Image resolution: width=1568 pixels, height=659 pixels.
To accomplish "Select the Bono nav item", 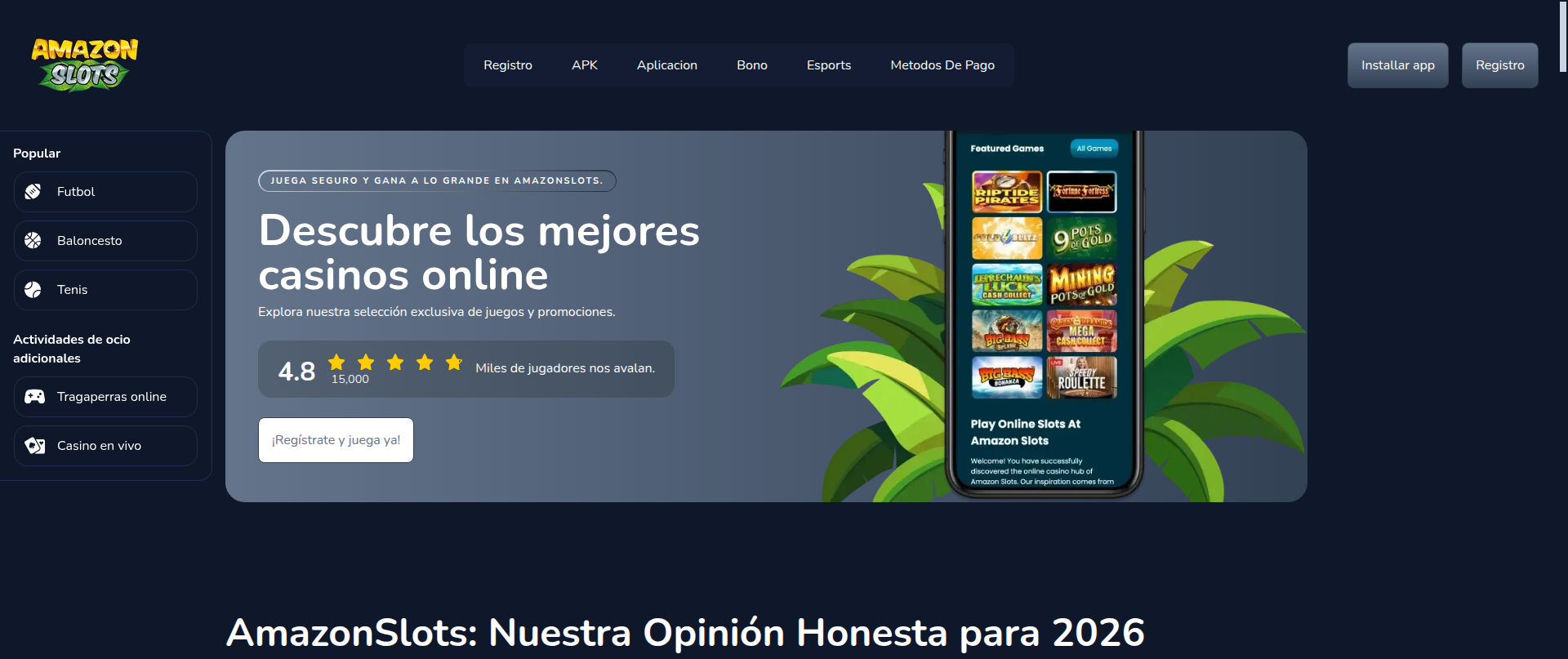I will (752, 65).
